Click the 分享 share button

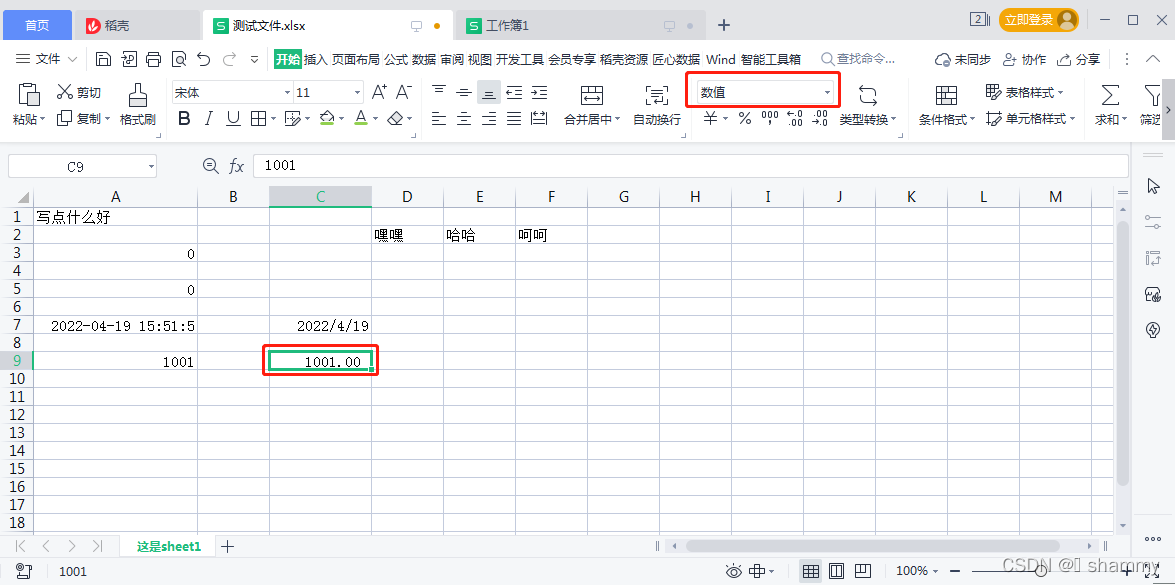coord(1079,59)
